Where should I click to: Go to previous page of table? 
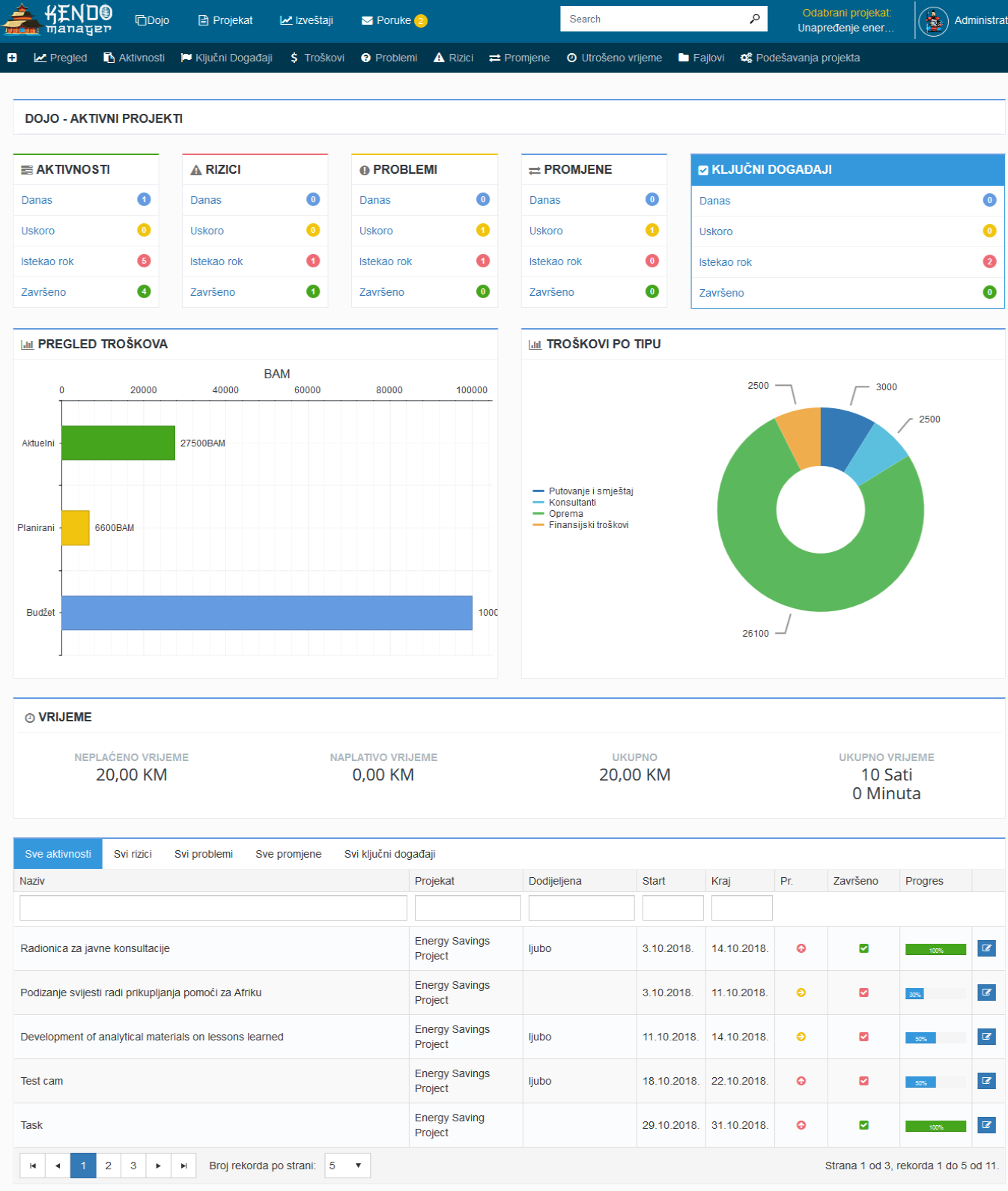tap(58, 1166)
